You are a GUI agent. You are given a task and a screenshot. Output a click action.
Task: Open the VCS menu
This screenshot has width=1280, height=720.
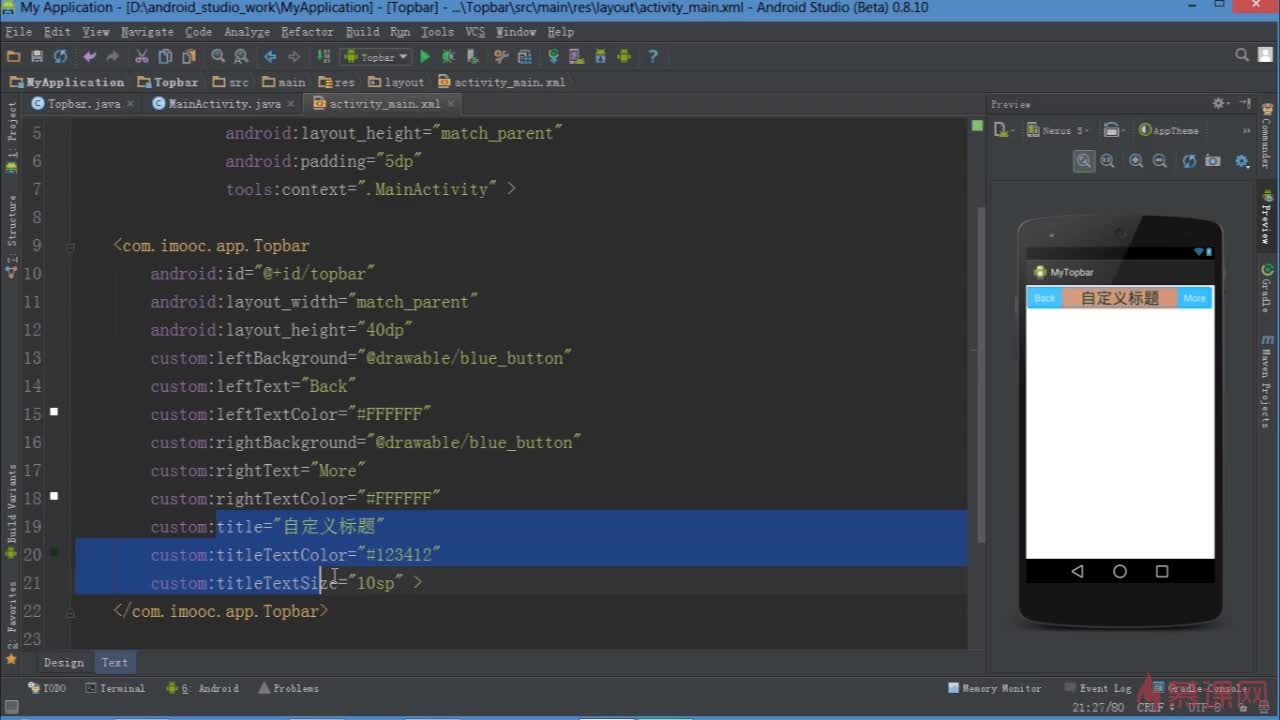coord(475,32)
